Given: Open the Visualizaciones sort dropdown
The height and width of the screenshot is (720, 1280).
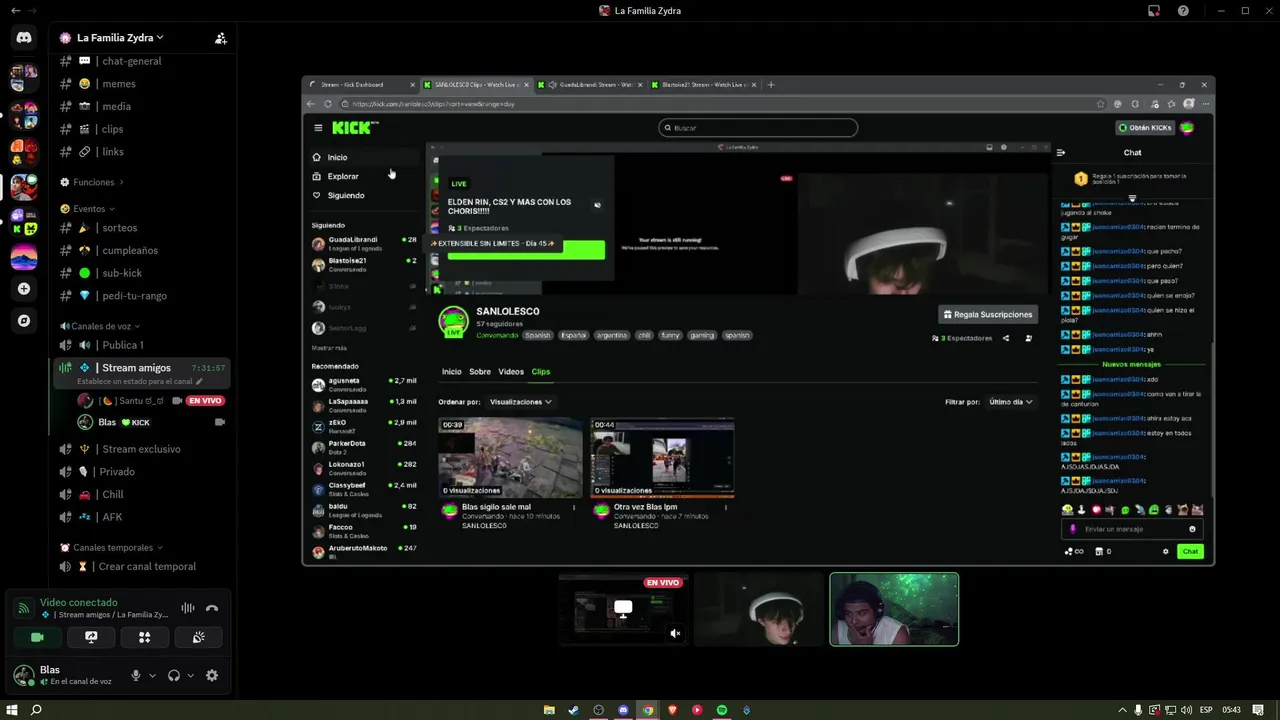Looking at the screenshot, I should [x=520, y=402].
